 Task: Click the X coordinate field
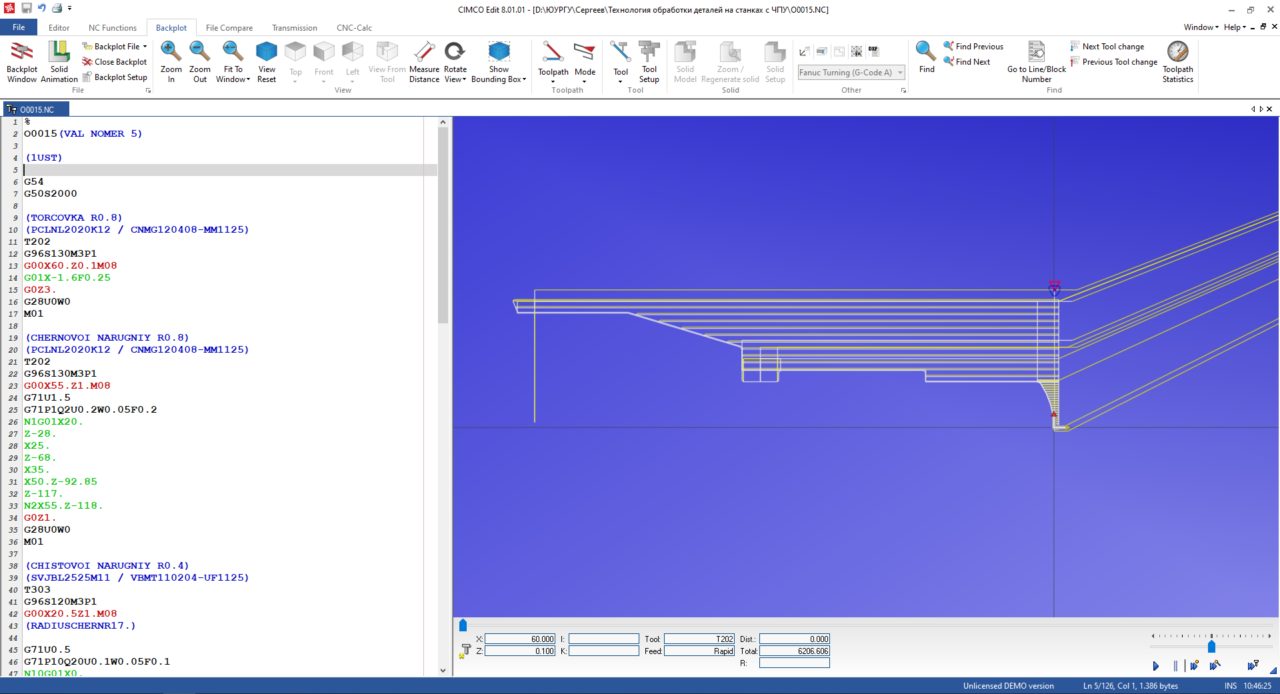[x=520, y=639]
